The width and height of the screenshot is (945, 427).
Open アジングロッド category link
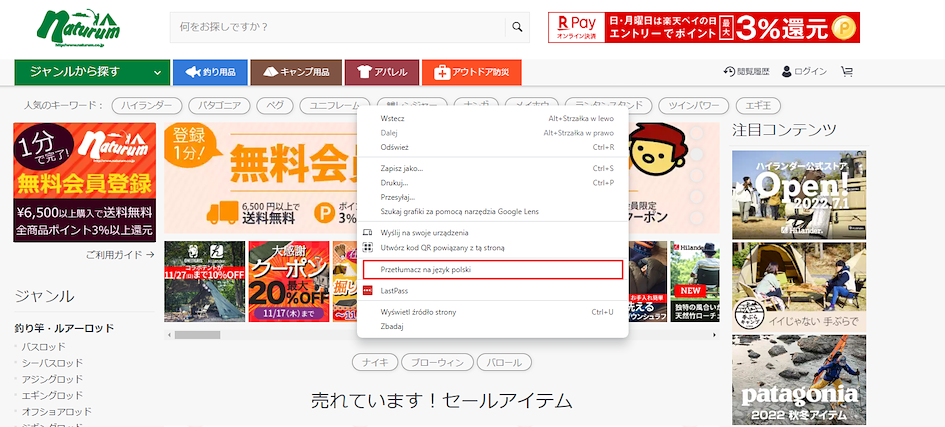tap(52, 379)
